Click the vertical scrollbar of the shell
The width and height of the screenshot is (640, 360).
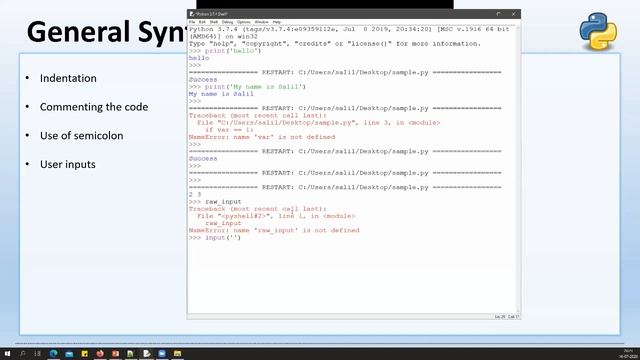(x=518, y=169)
